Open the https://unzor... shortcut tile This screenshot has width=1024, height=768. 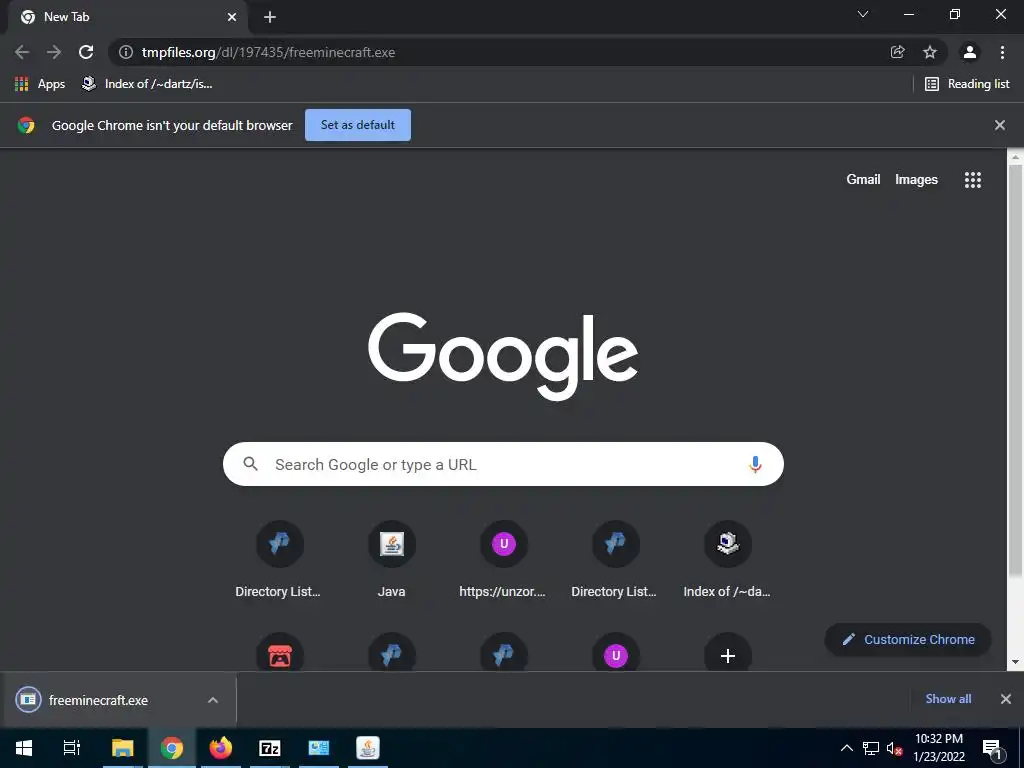tap(503, 560)
